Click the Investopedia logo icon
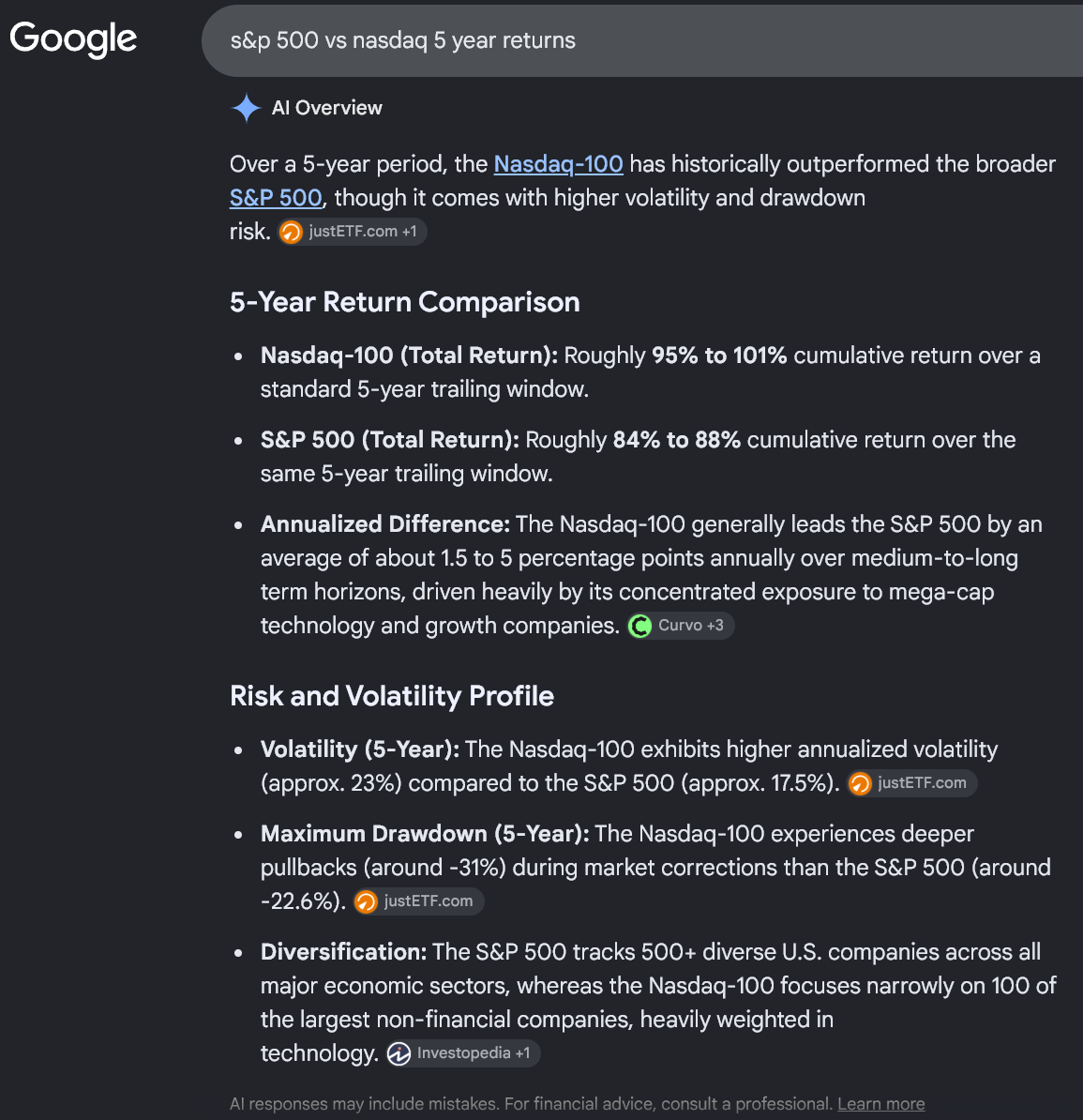The width and height of the screenshot is (1083, 1120). click(399, 1053)
